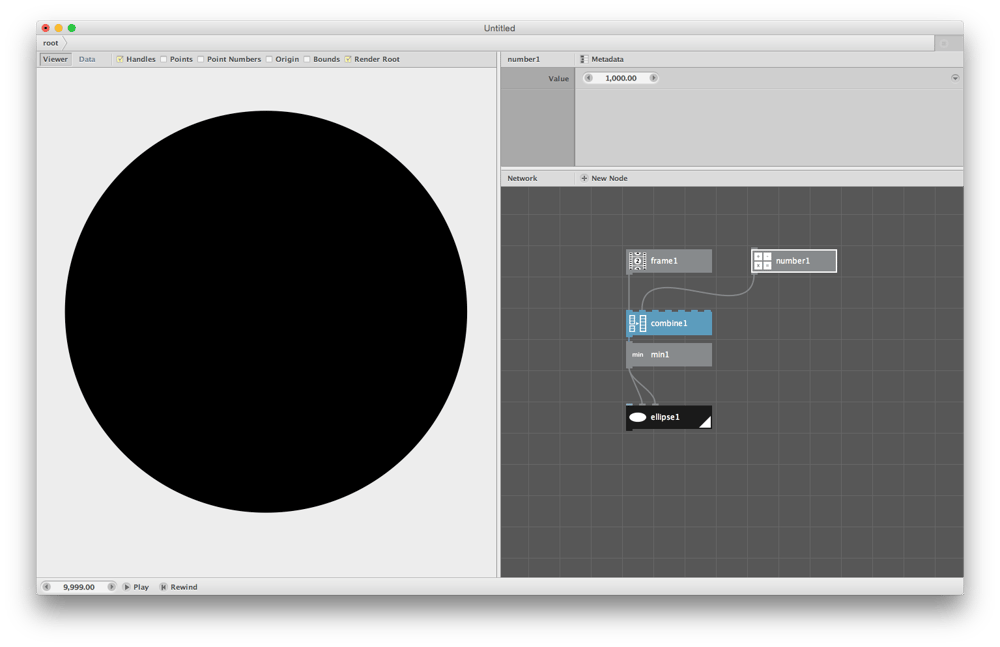Increase the Value field with right arrow
The height and width of the screenshot is (647, 1000).
pos(653,78)
